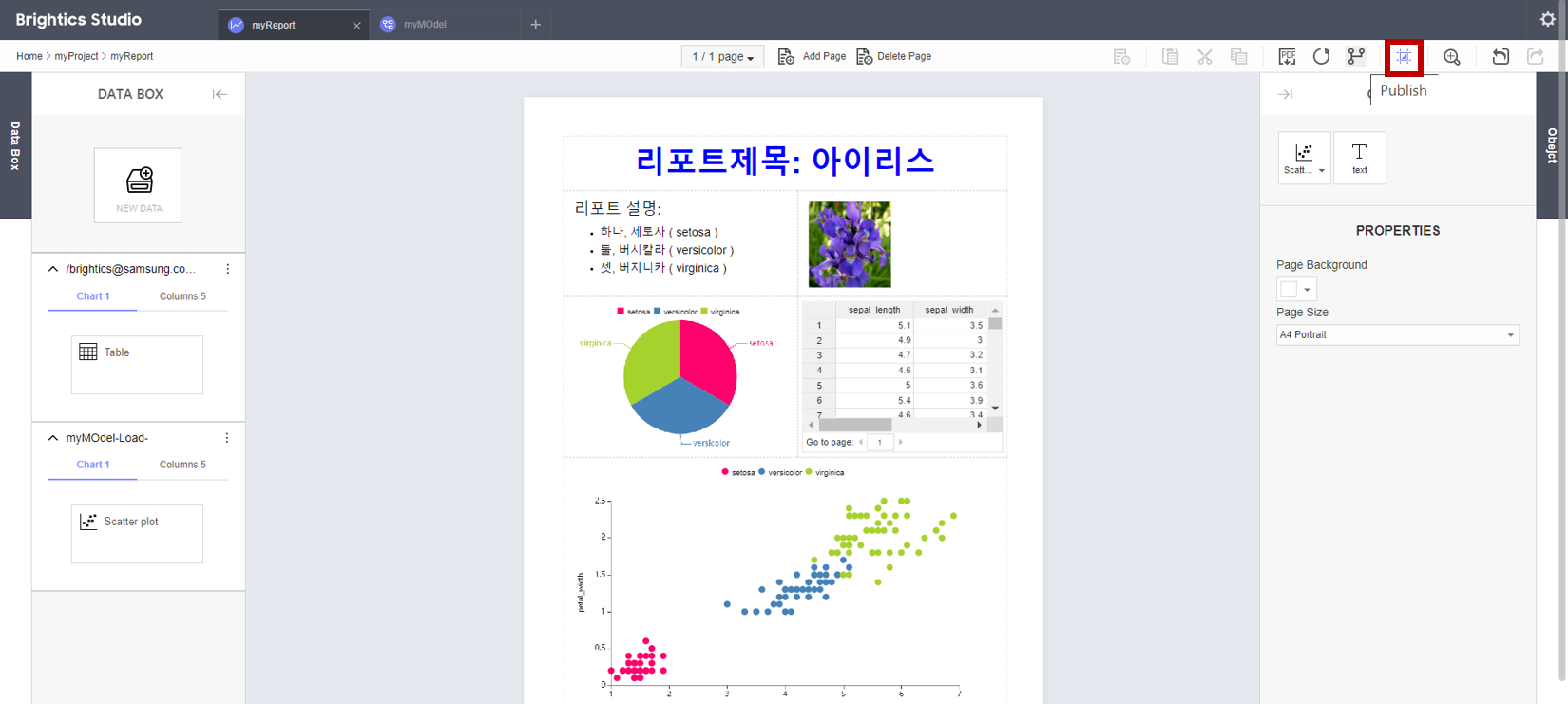Click the setosa legend in scatter plot
The image size is (1568, 704).
pyautogui.click(x=738, y=472)
